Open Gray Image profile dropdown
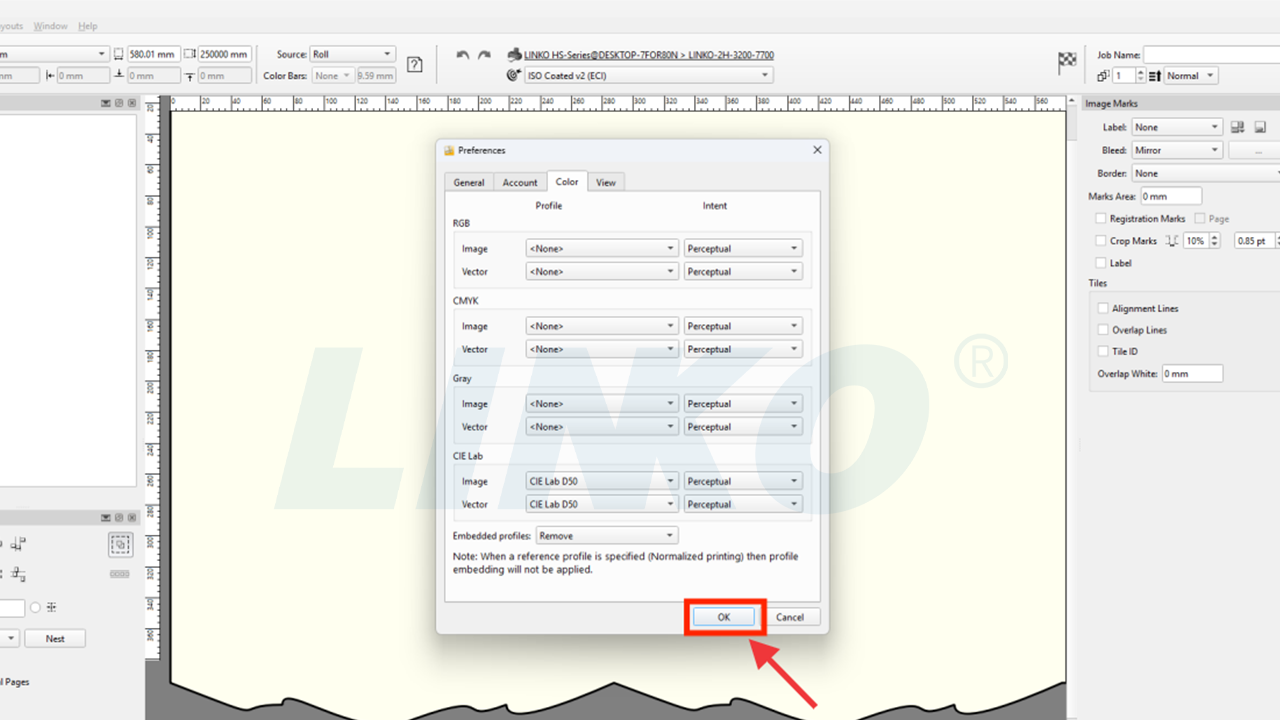 602,404
